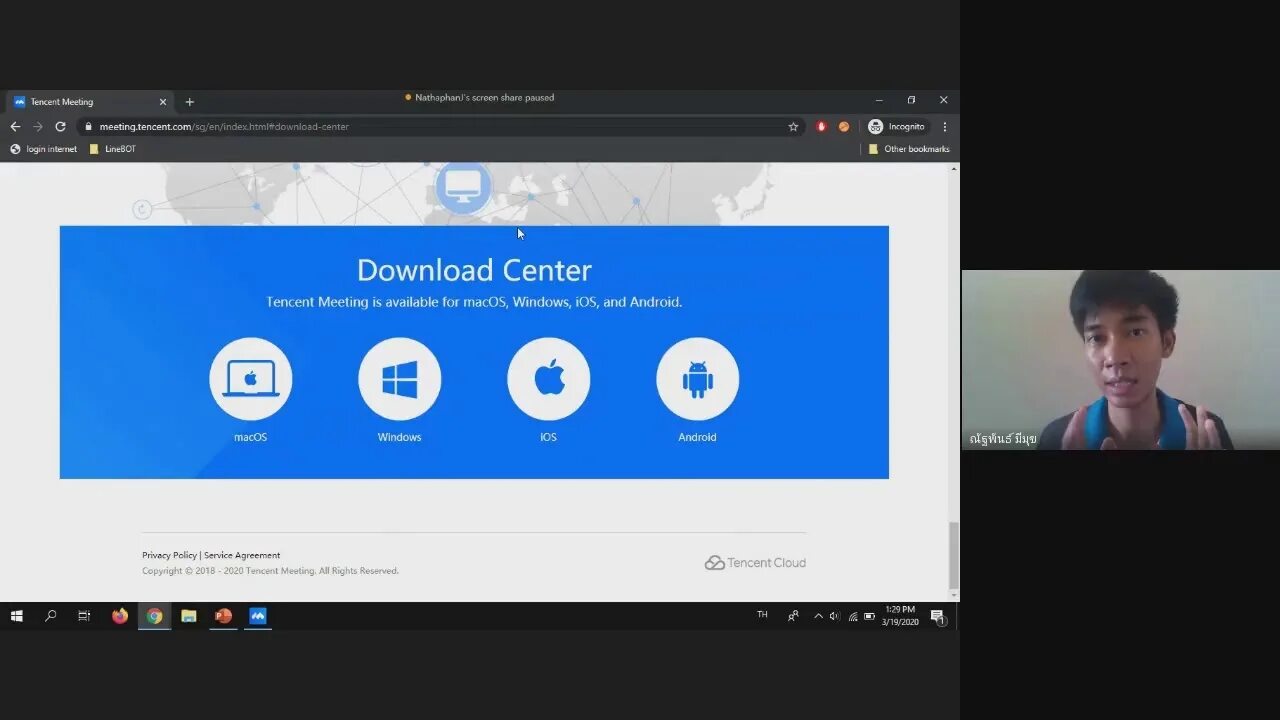Reload the Tencent Meeting page
The image size is (1280, 720).
pyautogui.click(x=60, y=127)
